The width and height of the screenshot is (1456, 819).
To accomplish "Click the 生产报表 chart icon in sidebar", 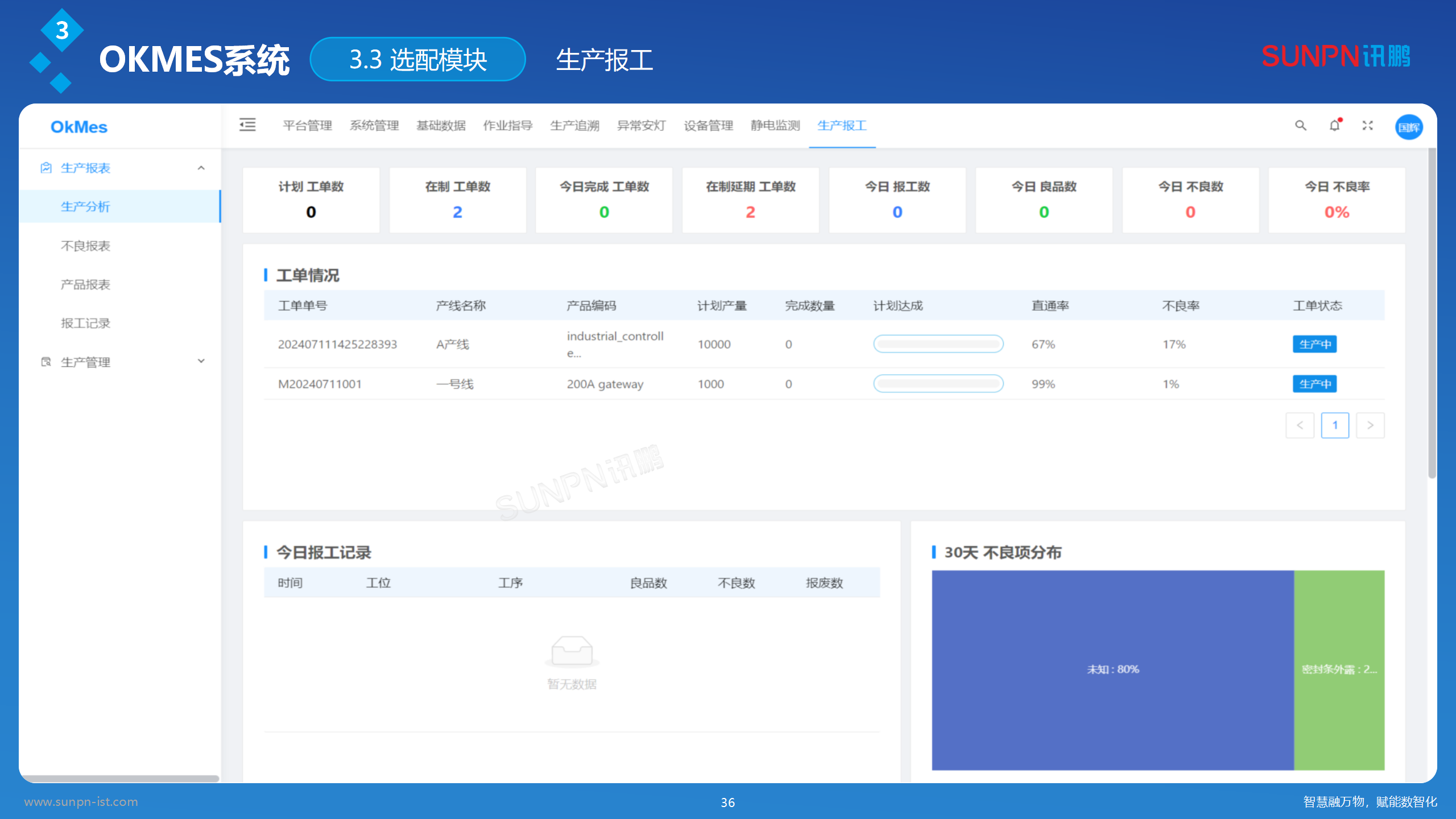I will click(x=46, y=168).
